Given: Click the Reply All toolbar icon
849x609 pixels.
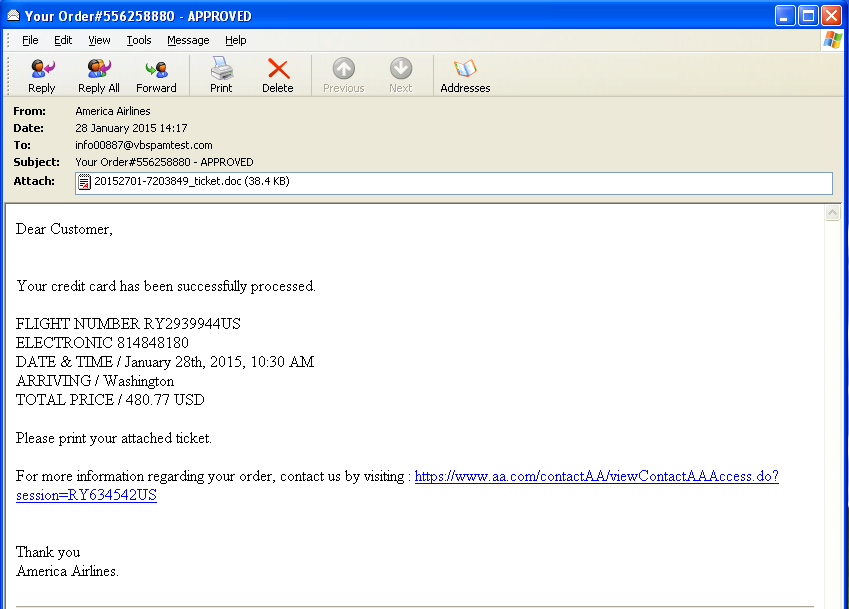Looking at the screenshot, I should pos(99,75).
